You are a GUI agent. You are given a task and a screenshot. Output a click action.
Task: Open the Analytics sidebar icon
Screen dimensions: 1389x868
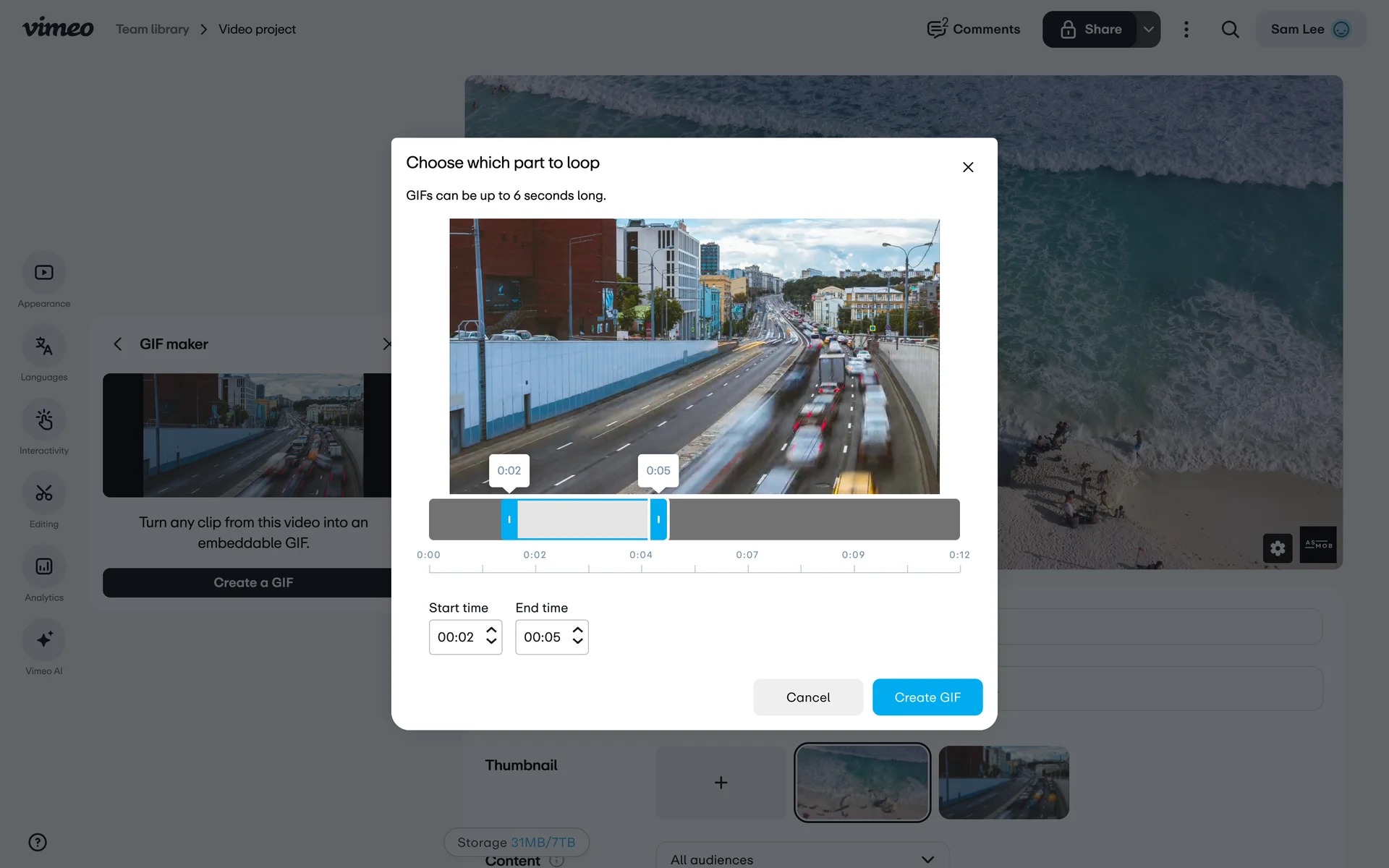pos(43,567)
